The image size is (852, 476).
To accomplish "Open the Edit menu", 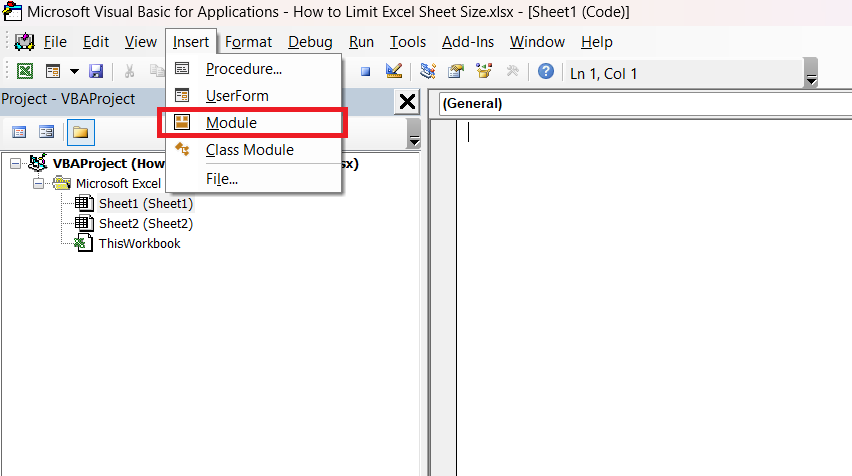I will coord(96,42).
